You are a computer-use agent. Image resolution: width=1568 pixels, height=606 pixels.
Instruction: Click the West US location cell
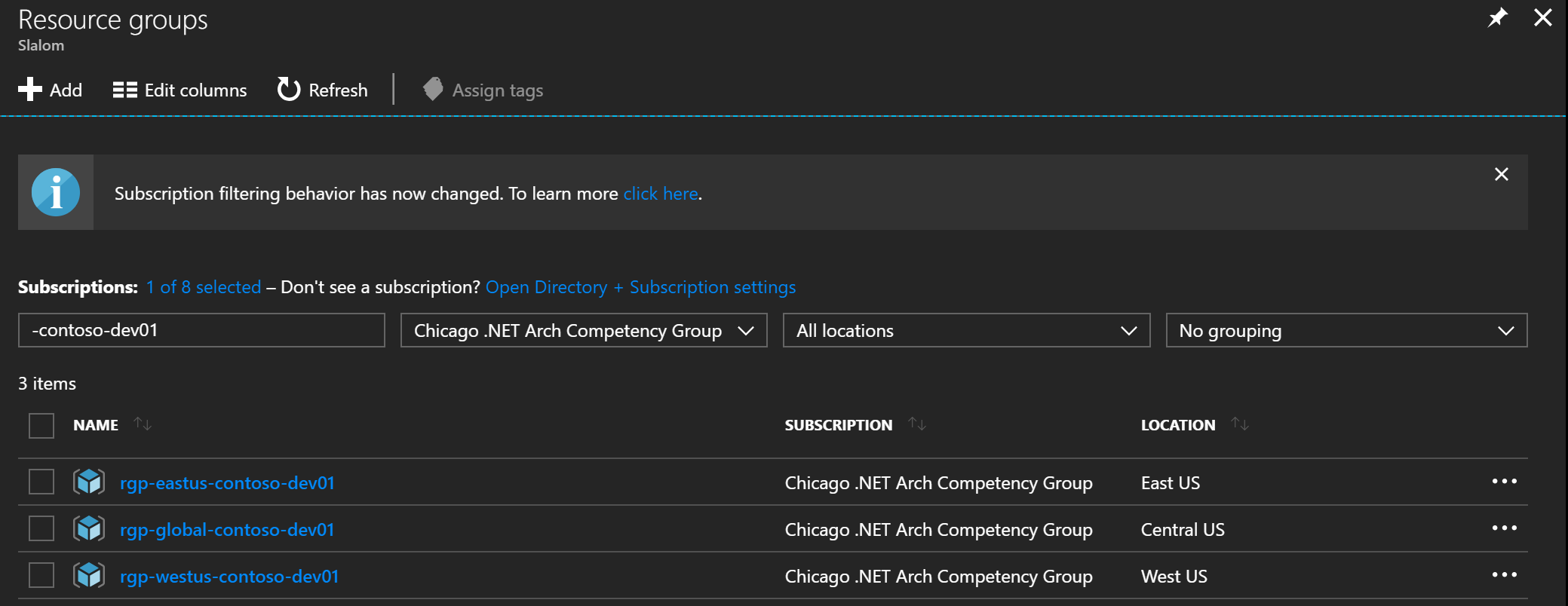click(x=1174, y=577)
